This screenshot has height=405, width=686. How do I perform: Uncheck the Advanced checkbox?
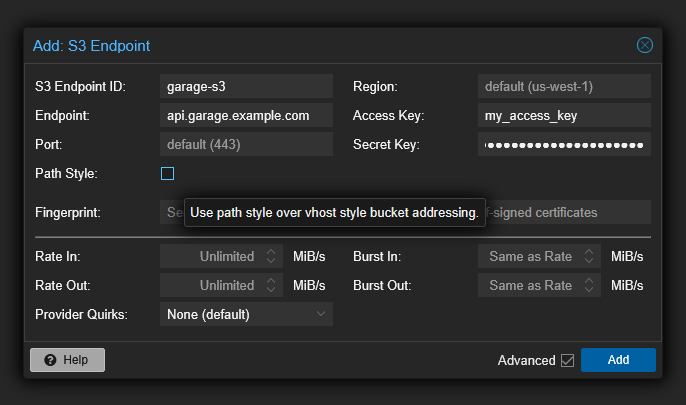(x=567, y=360)
